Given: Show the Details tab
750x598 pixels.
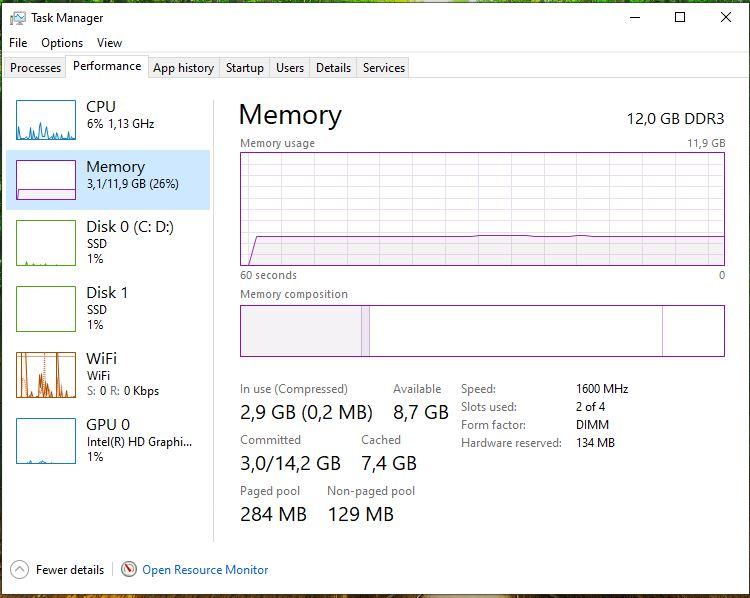Looking at the screenshot, I should point(333,68).
